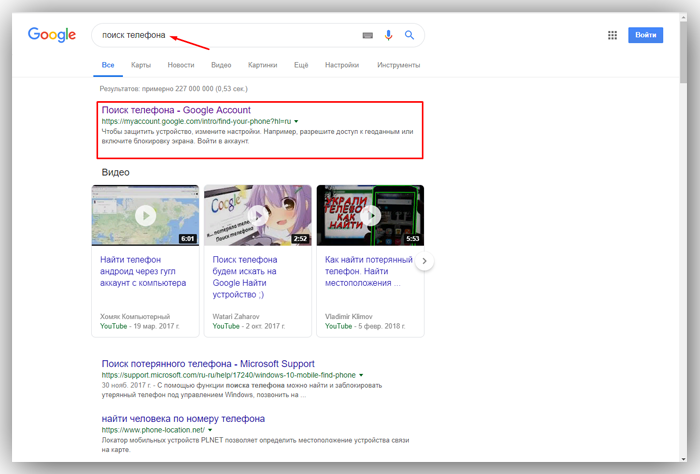This screenshot has width=700, height=474.
Task: Play the stolen phone video 5:53
Action: coord(370,216)
